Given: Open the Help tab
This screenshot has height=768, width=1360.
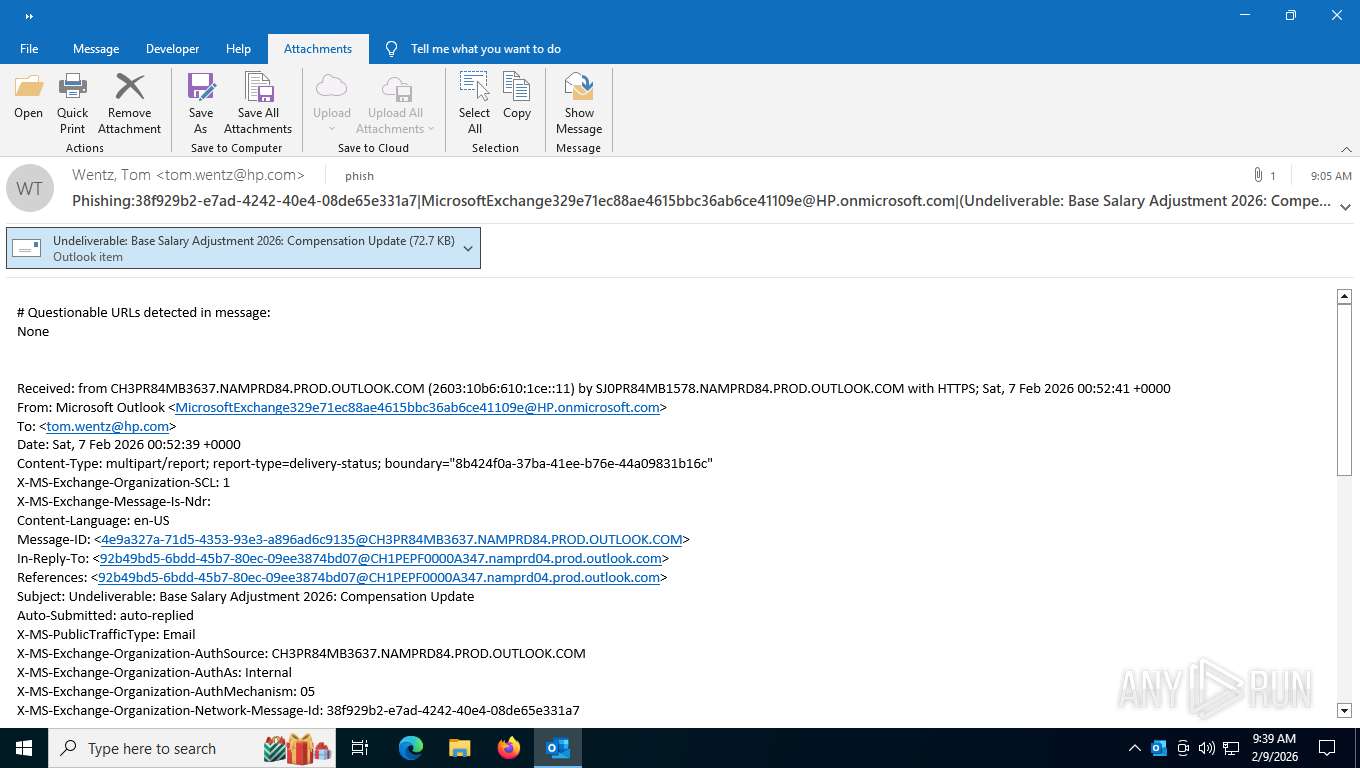Looking at the screenshot, I should (238, 49).
